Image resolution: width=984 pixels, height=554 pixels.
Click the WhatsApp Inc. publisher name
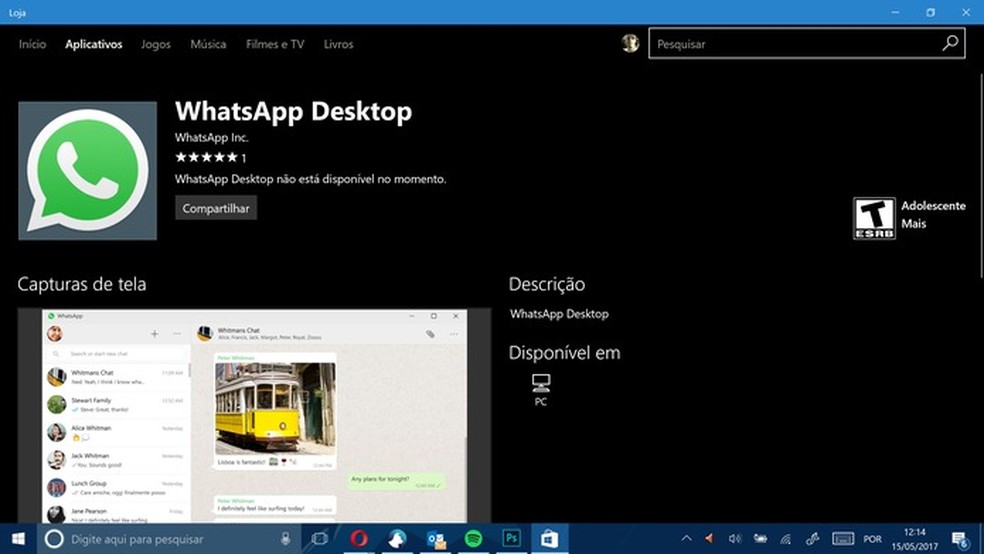pyautogui.click(x=211, y=137)
